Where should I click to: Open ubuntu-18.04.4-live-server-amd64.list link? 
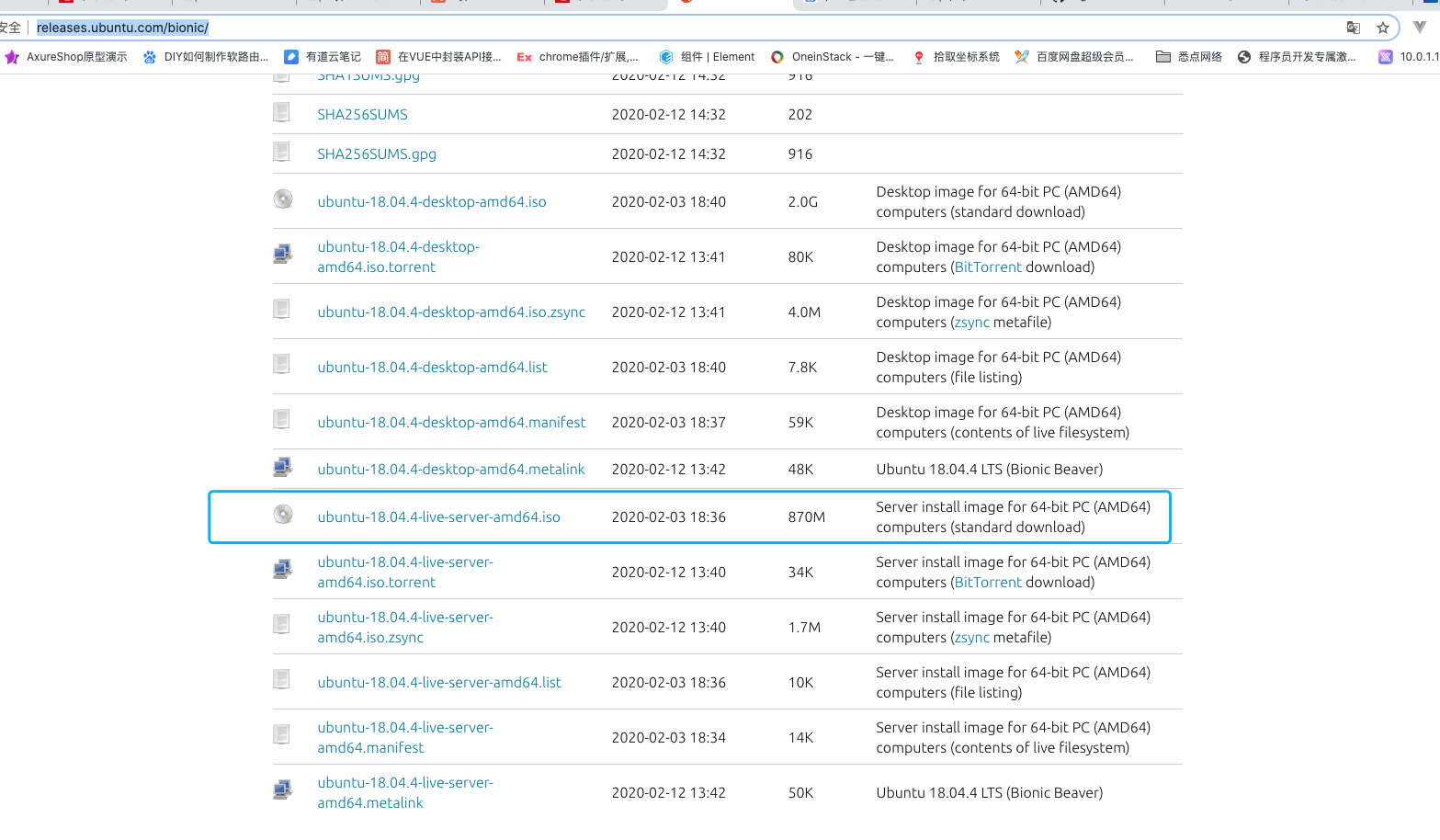click(439, 683)
